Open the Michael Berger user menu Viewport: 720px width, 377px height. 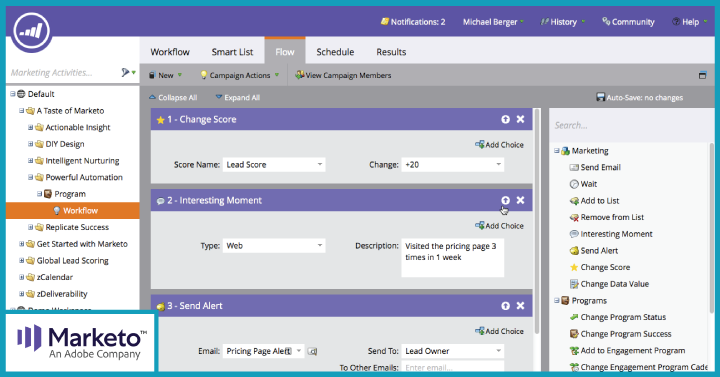point(493,22)
